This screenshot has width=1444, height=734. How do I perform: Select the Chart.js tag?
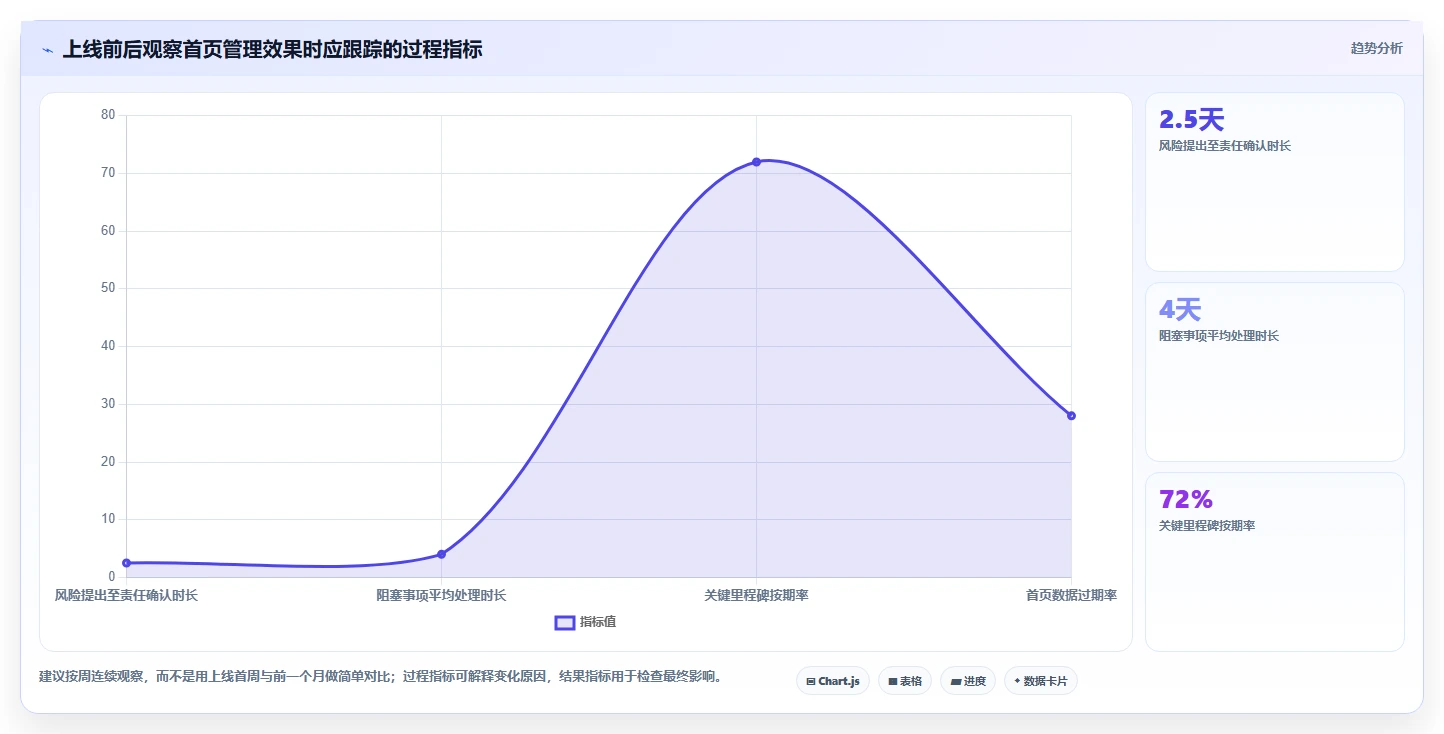point(833,681)
